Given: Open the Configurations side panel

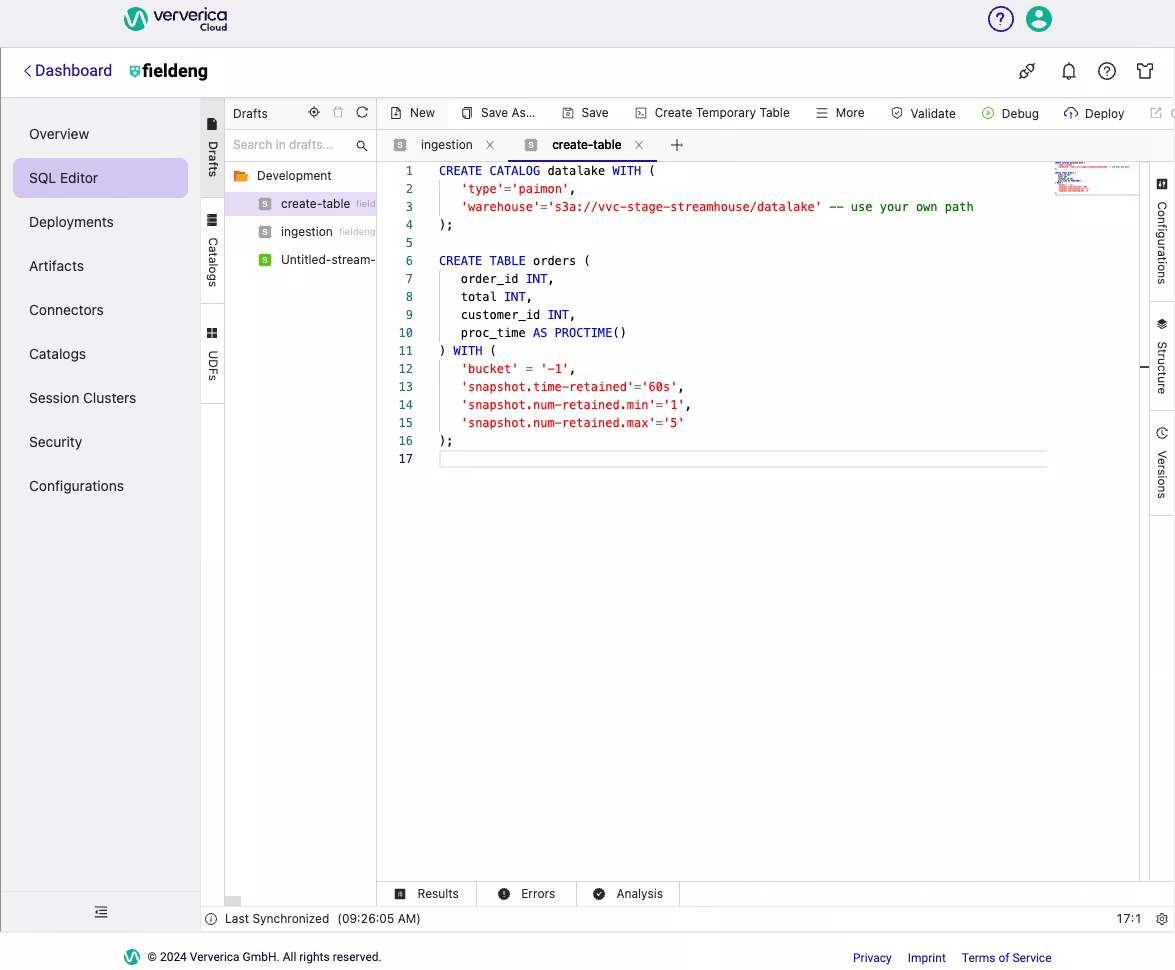Looking at the screenshot, I should [x=1162, y=231].
